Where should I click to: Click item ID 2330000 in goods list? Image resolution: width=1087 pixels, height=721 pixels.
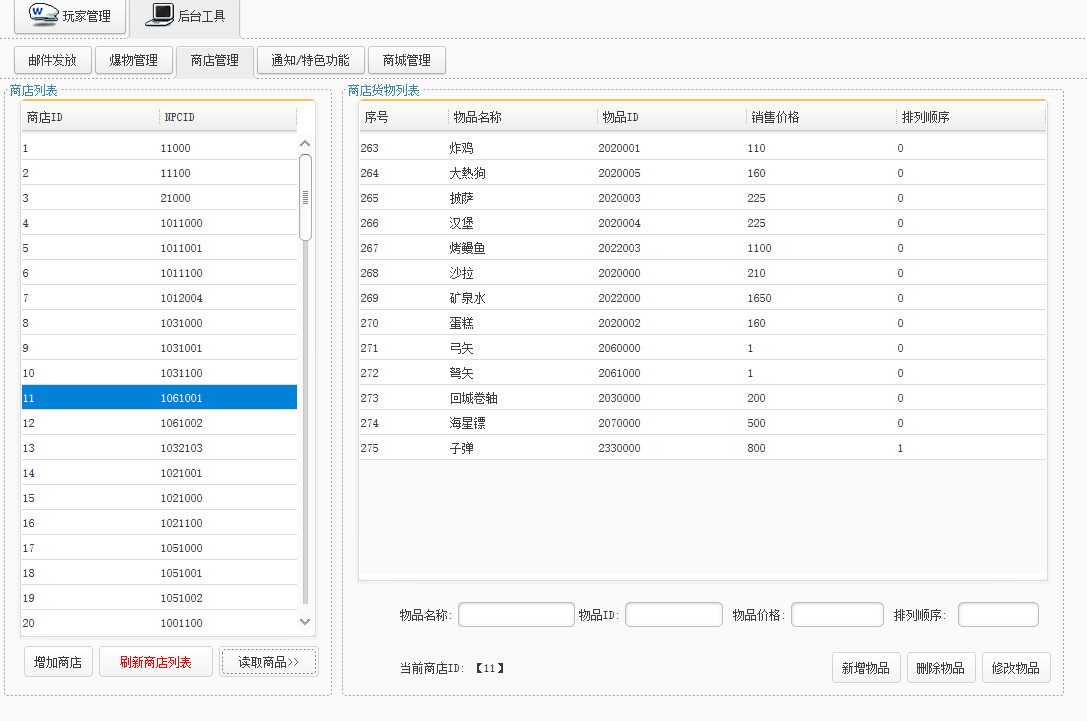point(619,449)
